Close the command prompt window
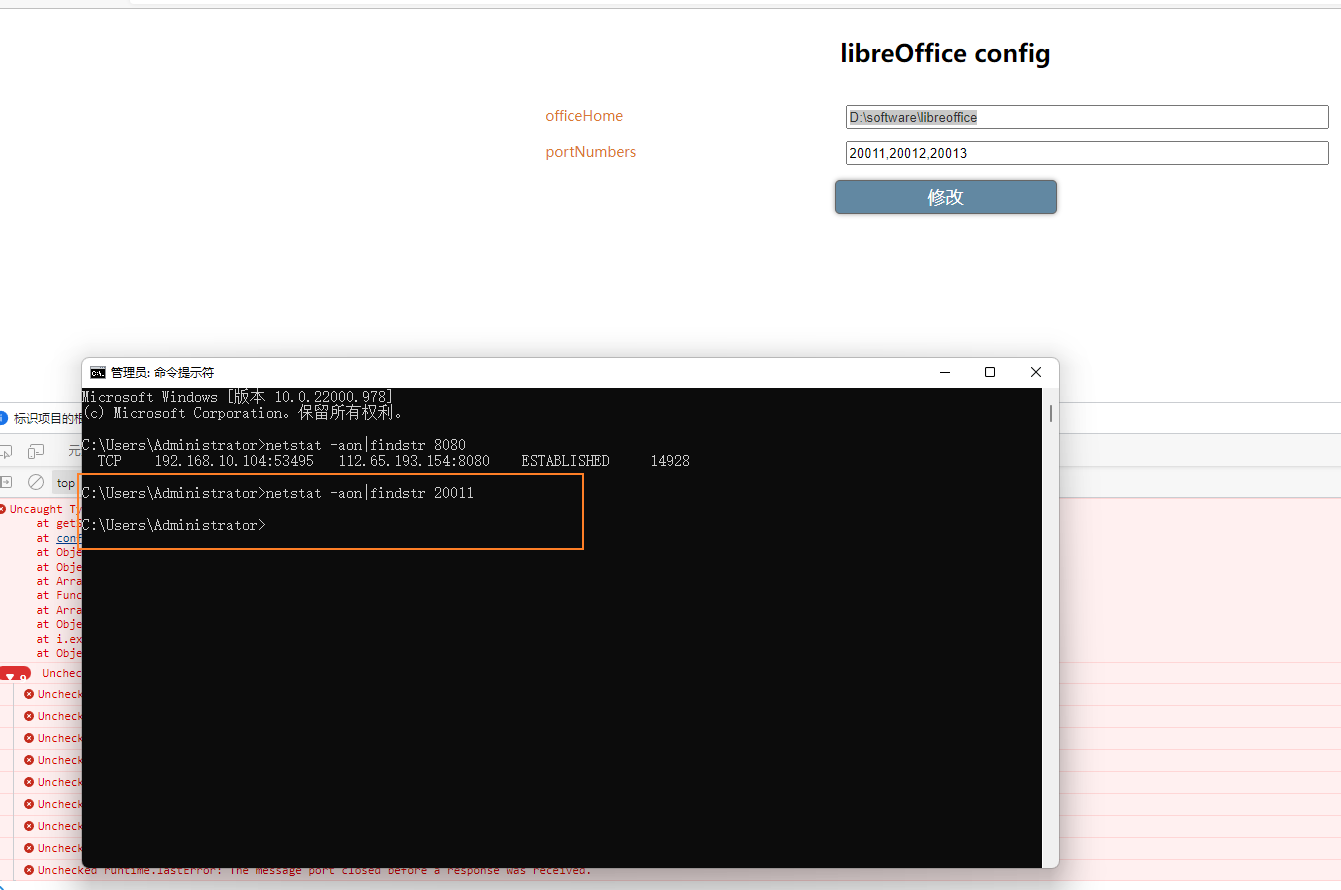1341x890 pixels. coord(1036,372)
